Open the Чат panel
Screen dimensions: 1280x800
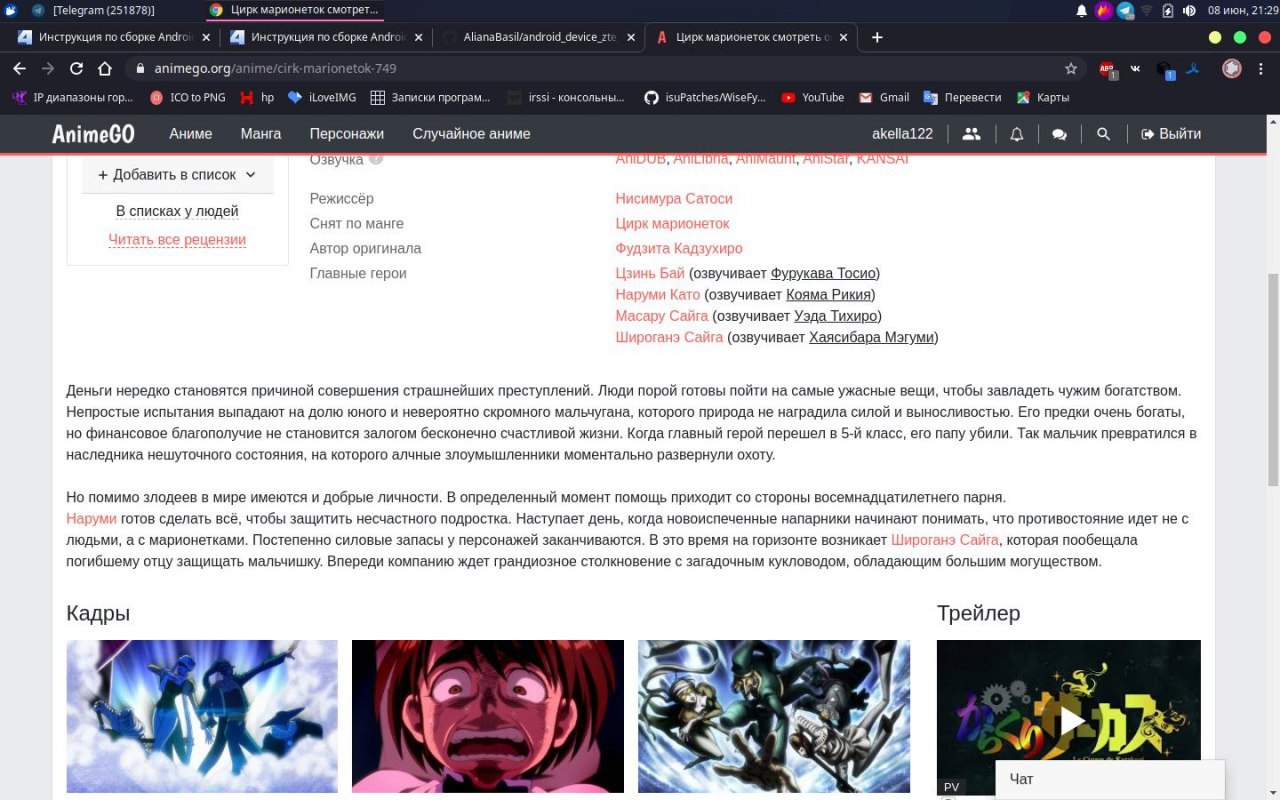point(1110,780)
